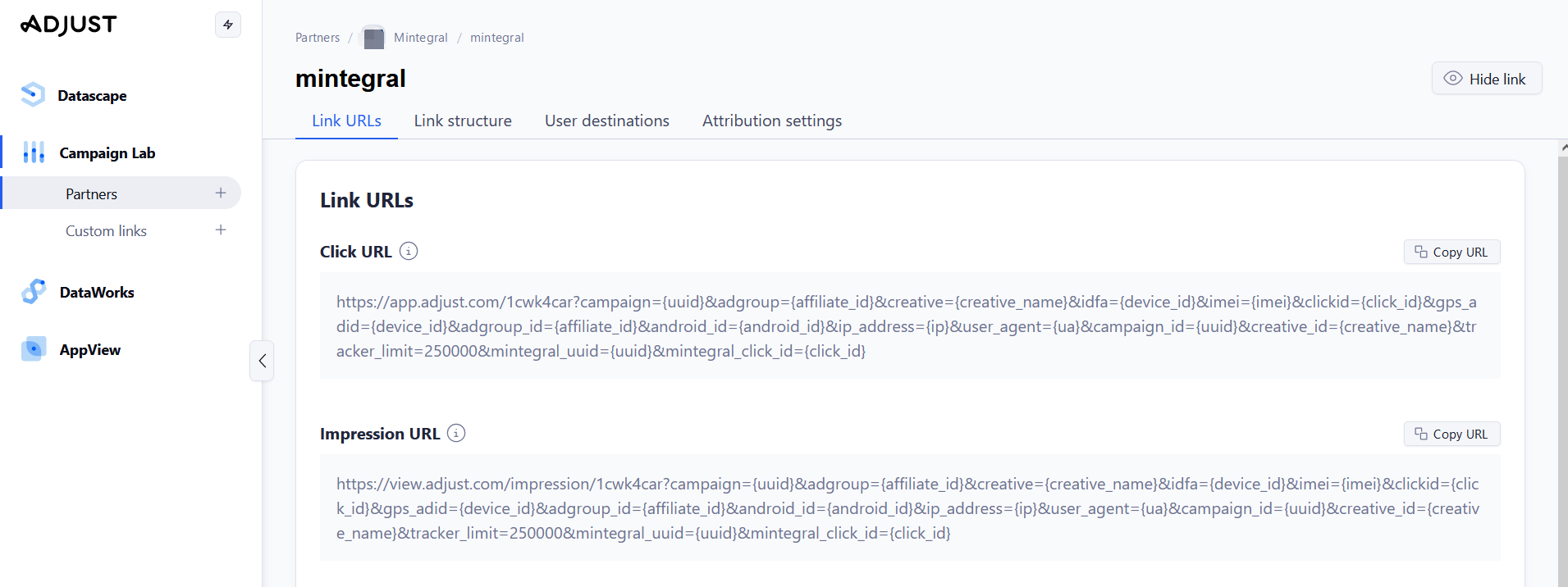Open AppView from the sidebar

[x=89, y=350]
